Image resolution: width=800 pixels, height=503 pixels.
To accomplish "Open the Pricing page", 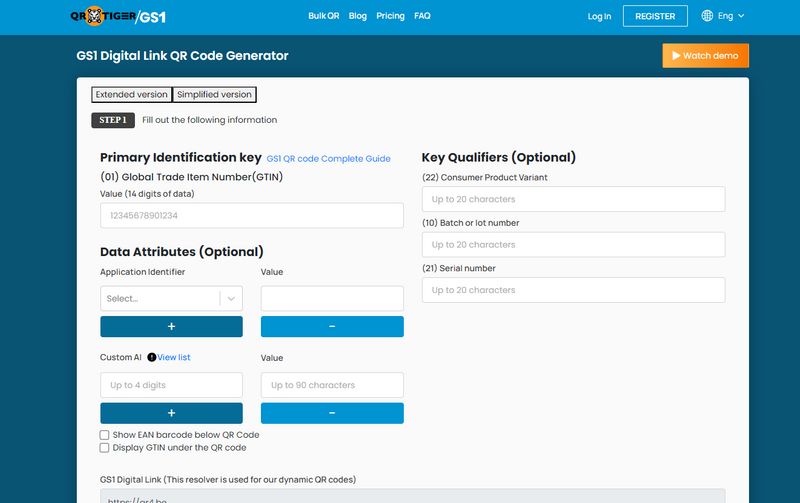I will 390,16.
